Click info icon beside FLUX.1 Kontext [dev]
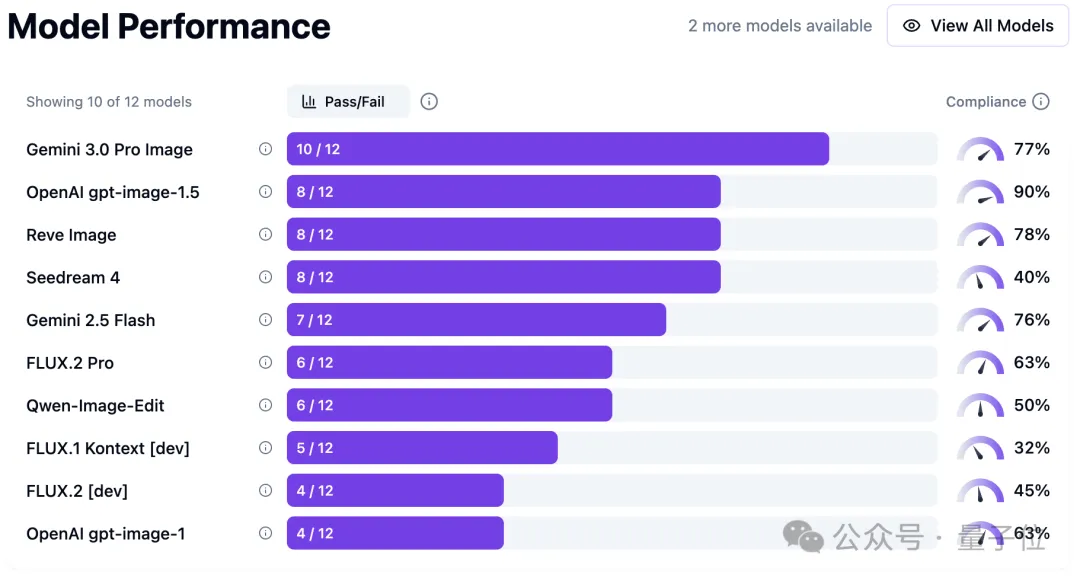This screenshot has width=1080, height=581. (265, 448)
